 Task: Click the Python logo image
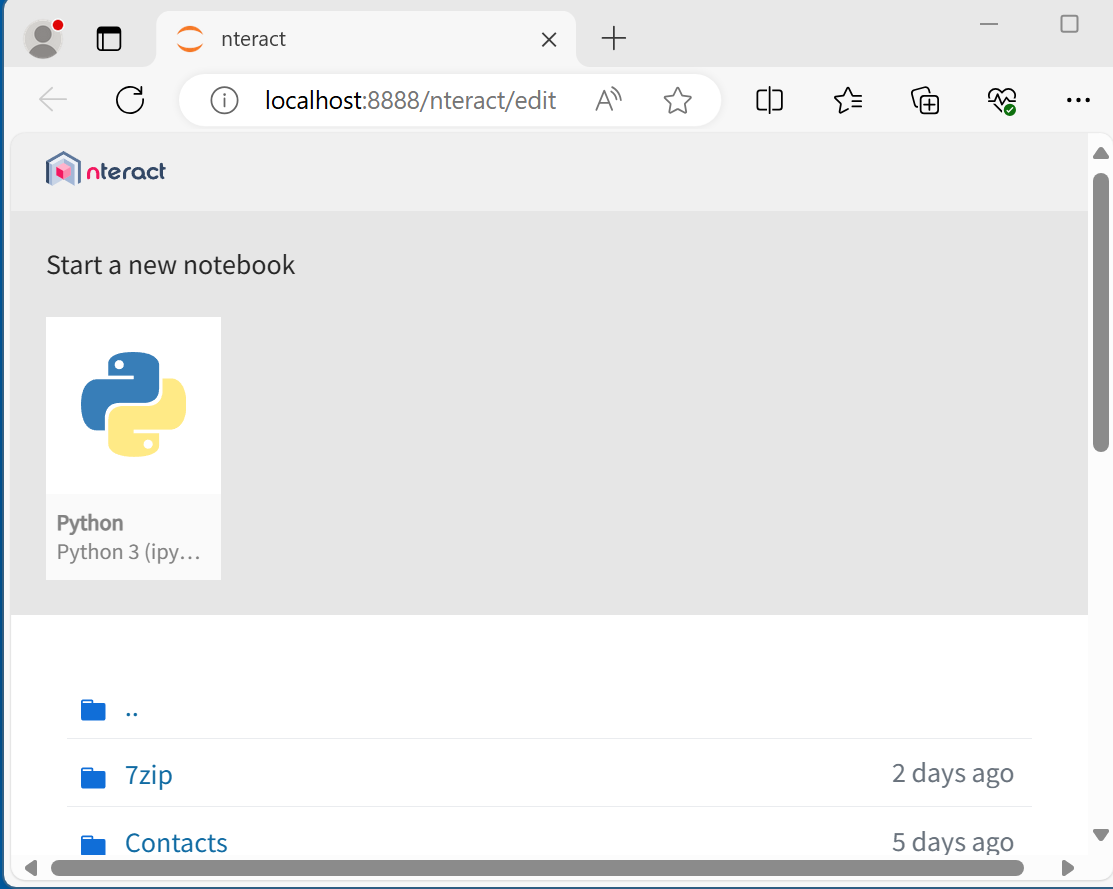(133, 404)
